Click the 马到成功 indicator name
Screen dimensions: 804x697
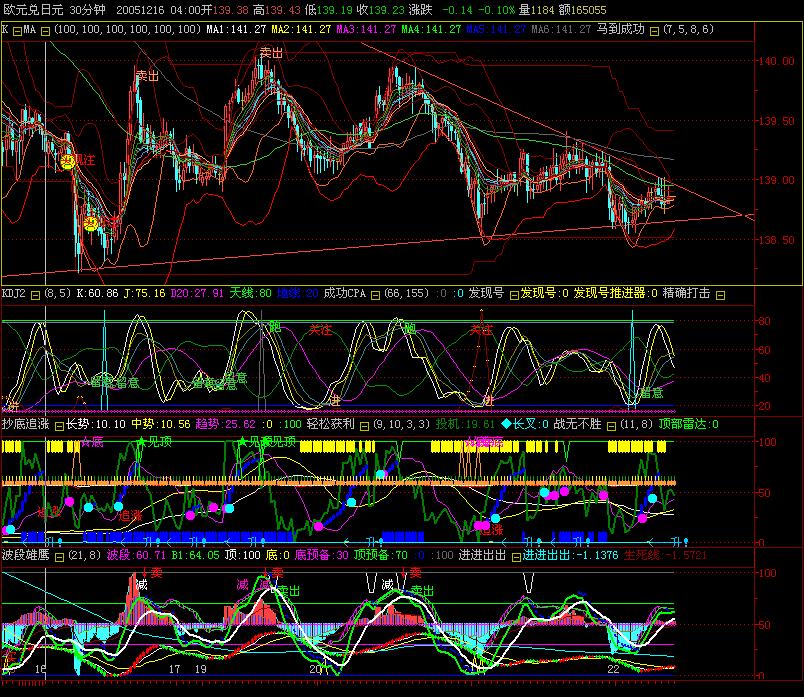click(620, 29)
